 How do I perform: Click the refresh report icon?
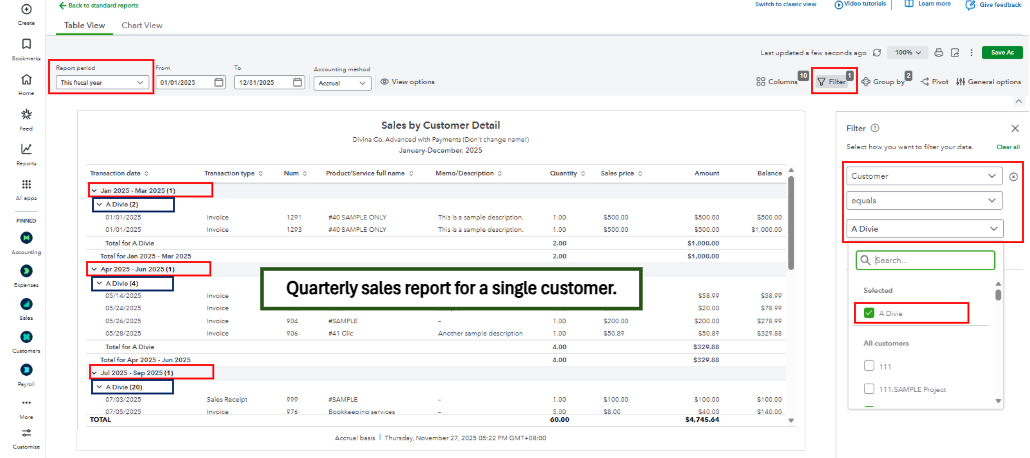point(877,52)
